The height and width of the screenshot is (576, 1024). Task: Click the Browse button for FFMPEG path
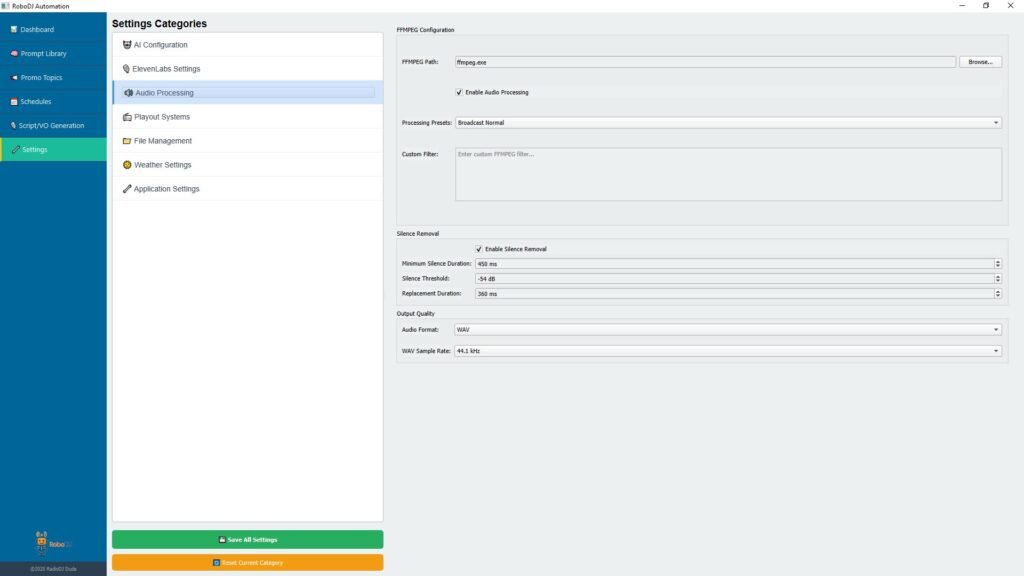pyautogui.click(x=980, y=62)
